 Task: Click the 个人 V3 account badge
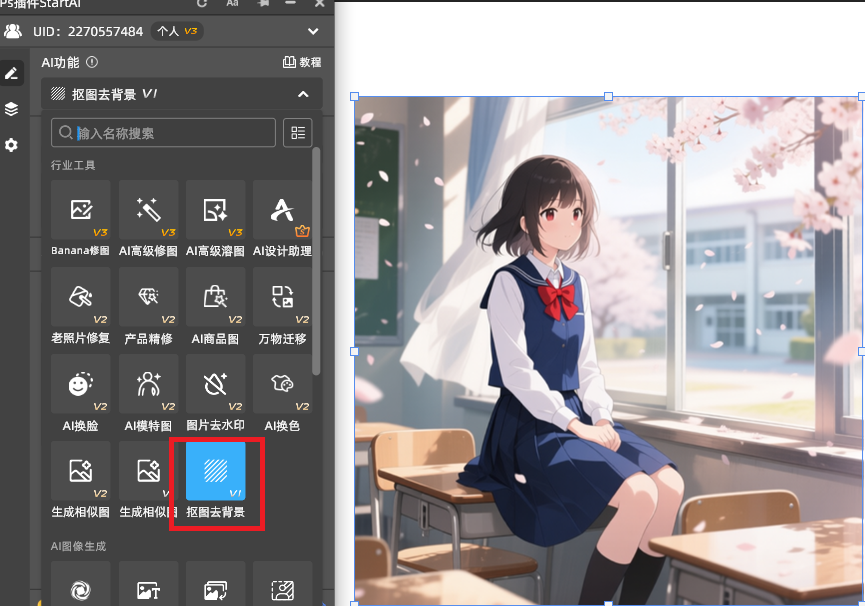coord(178,32)
